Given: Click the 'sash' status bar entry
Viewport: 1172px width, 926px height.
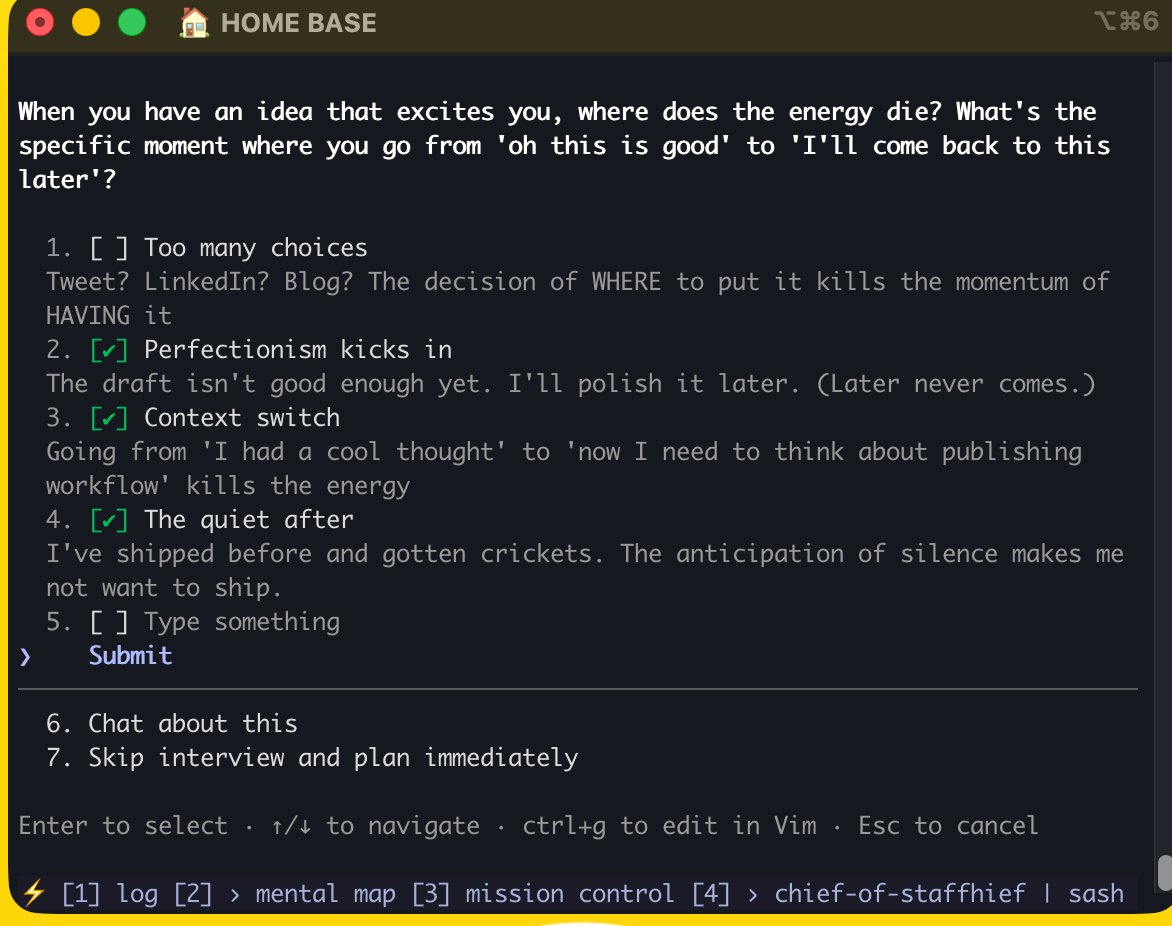Looking at the screenshot, I should click(1096, 893).
